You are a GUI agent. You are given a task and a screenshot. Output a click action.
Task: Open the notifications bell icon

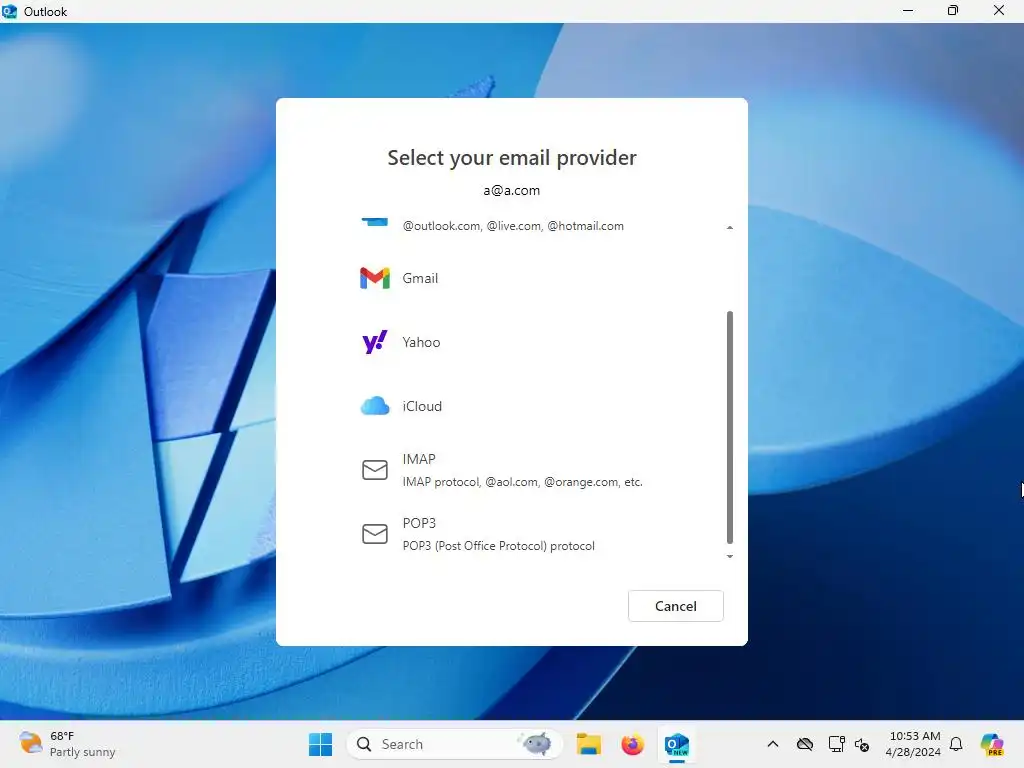point(956,744)
